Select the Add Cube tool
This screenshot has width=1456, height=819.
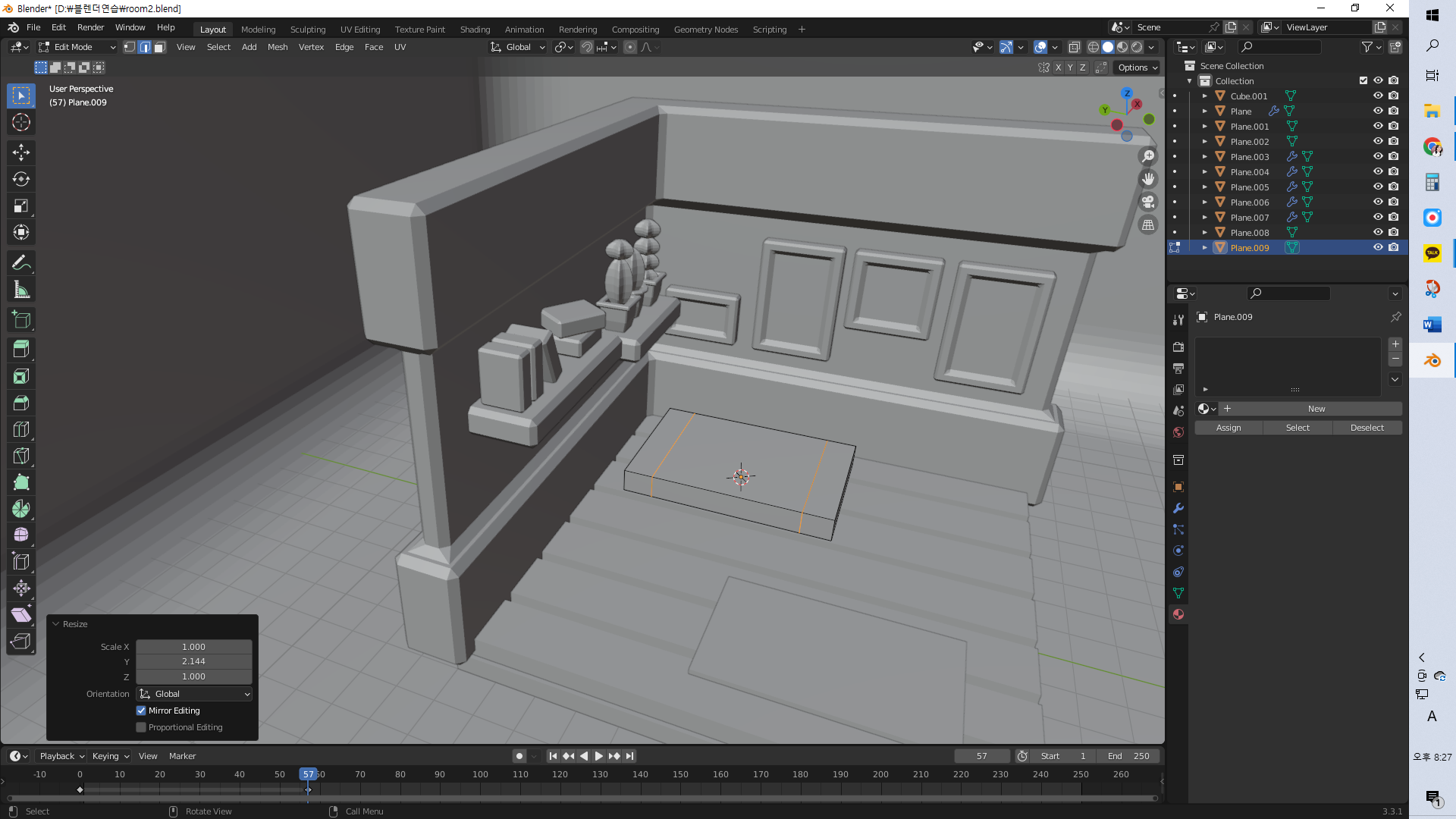21,320
